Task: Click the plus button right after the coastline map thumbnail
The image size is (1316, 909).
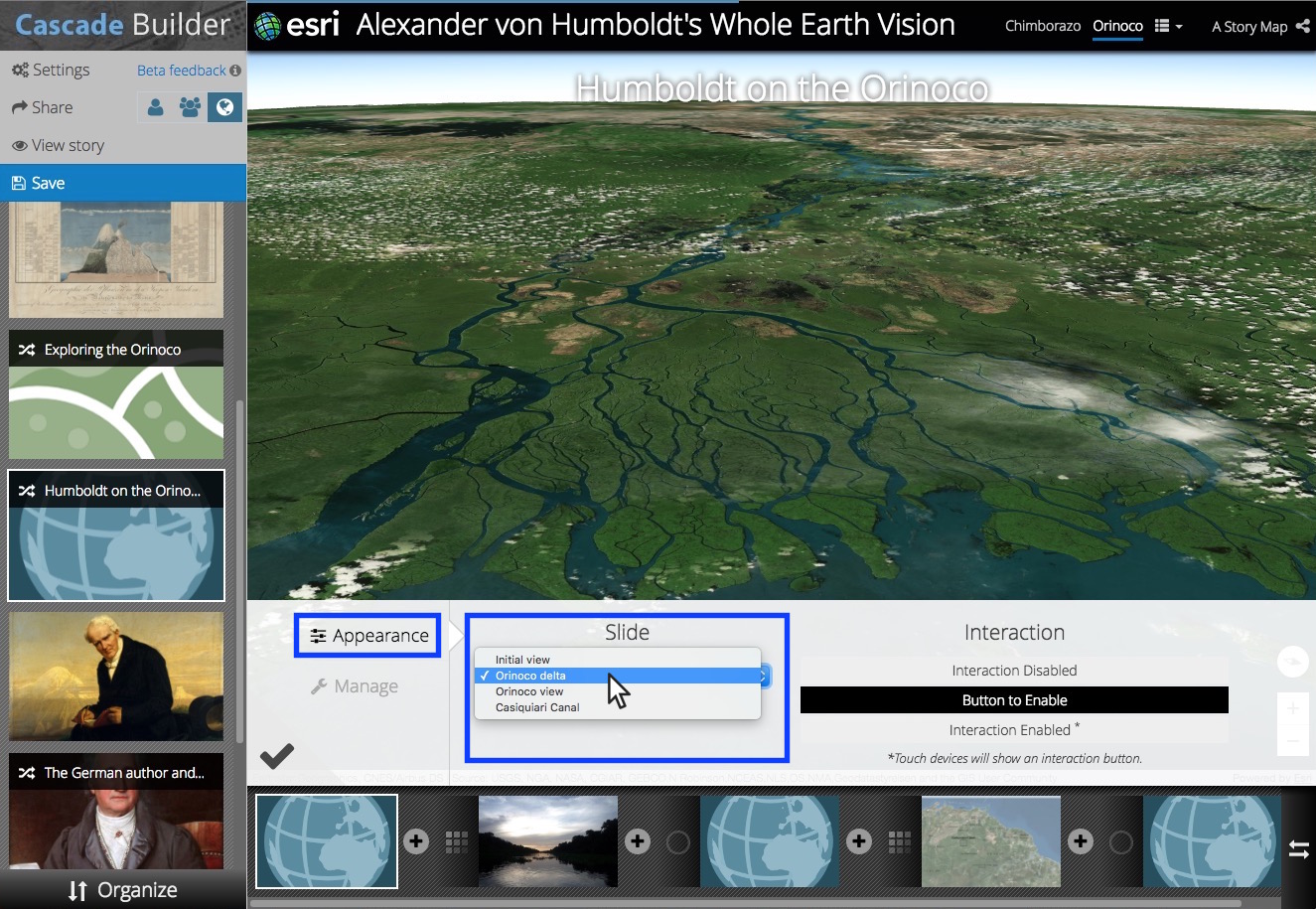Action: [1081, 841]
